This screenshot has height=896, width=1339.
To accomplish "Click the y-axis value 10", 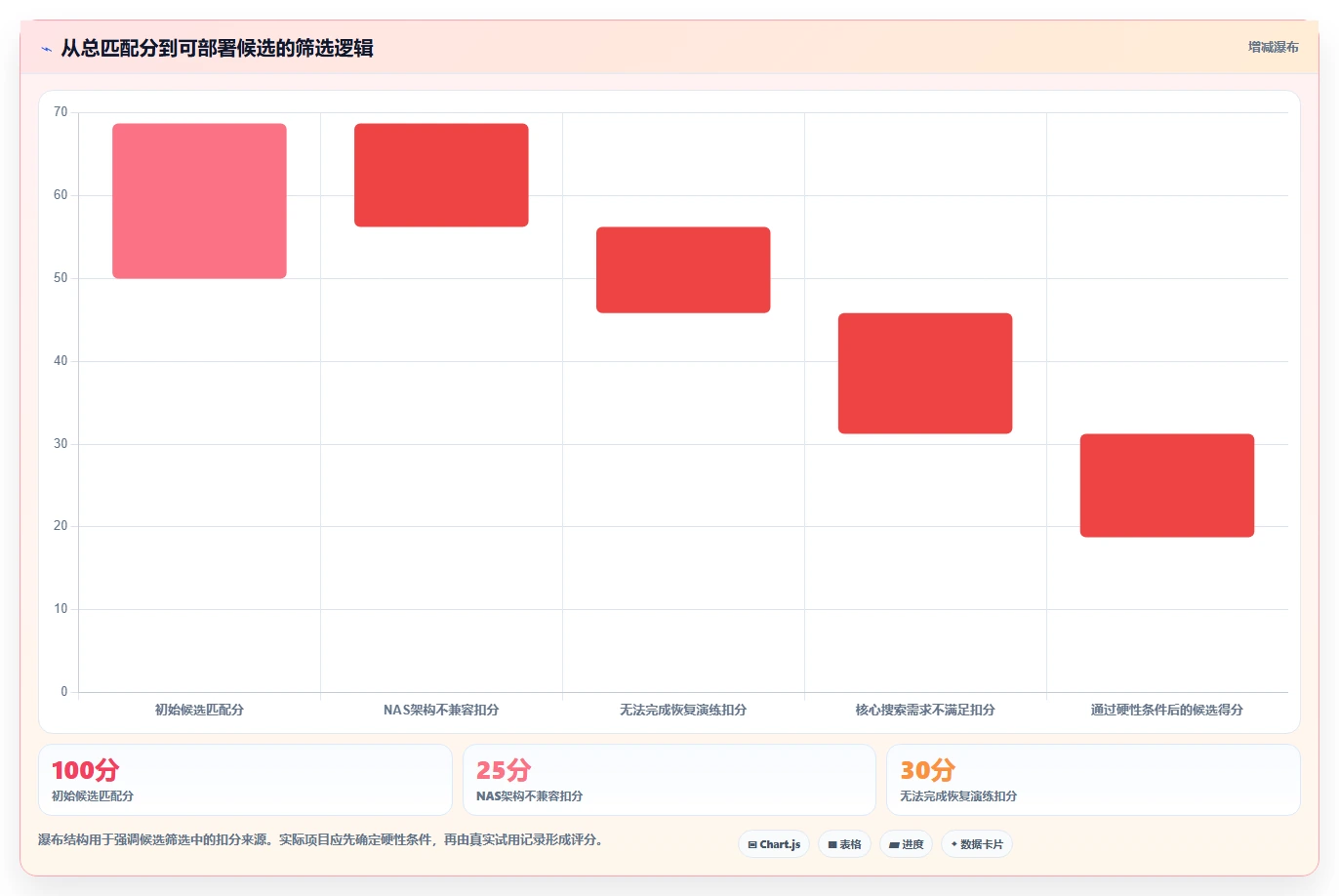I will pyautogui.click(x=61, y=609).
